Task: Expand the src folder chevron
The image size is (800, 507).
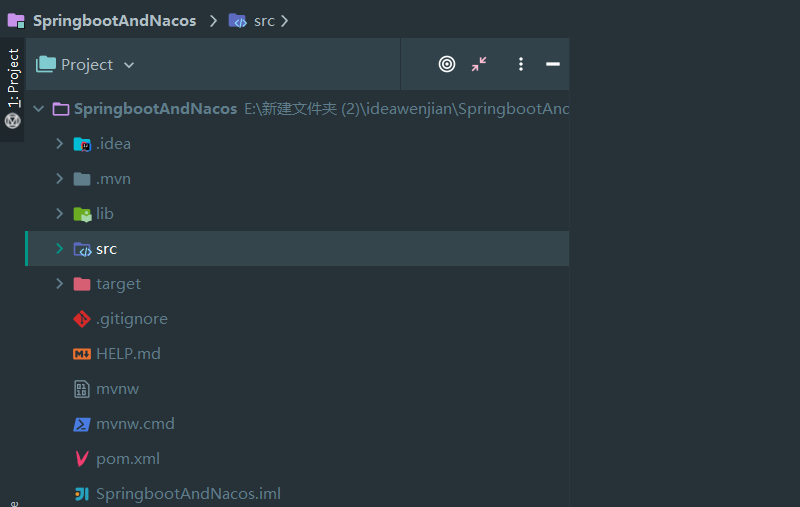Action: pos(60,249)
